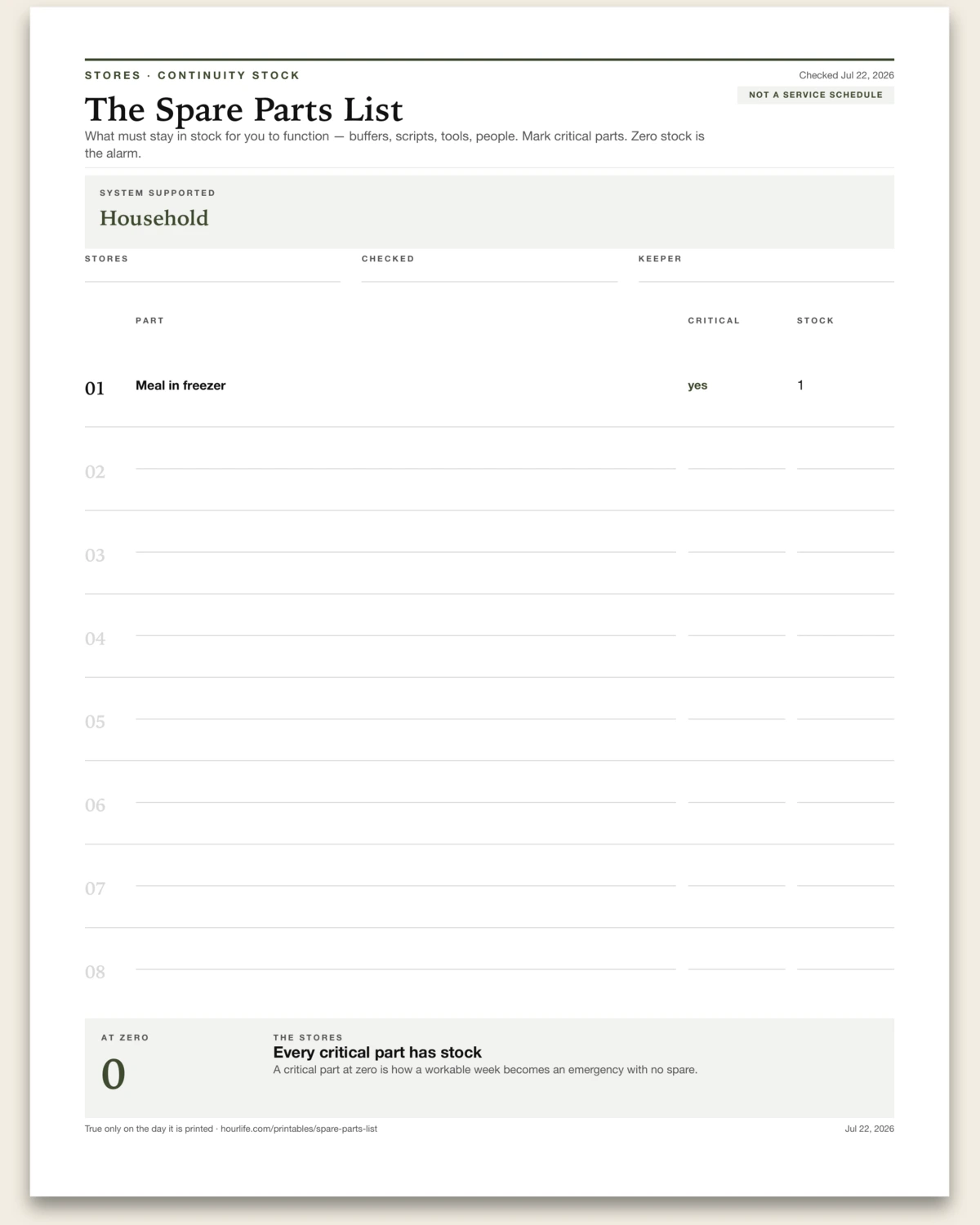Click the stock value 1 in row 01
This screenshot has height=1225, width=980.
(x=800, y=385)
